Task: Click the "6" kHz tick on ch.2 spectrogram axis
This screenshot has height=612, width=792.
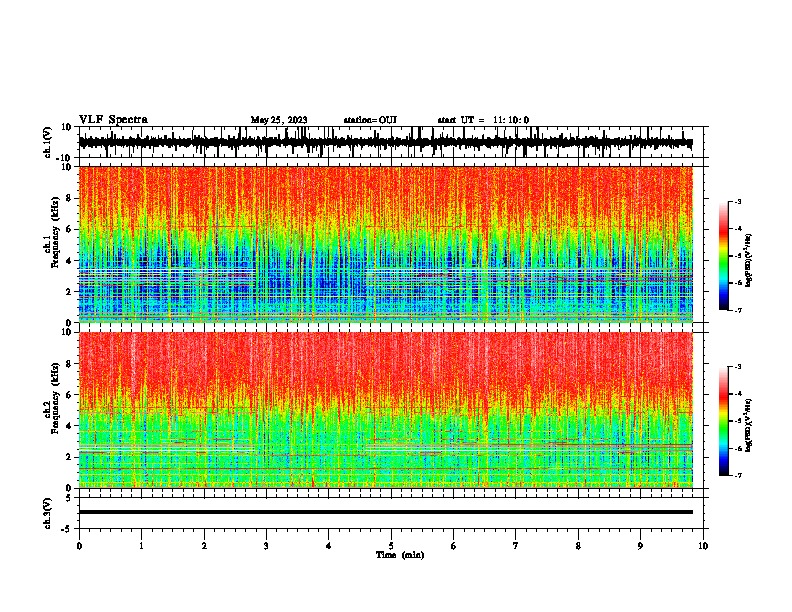Action: point(69,395)
